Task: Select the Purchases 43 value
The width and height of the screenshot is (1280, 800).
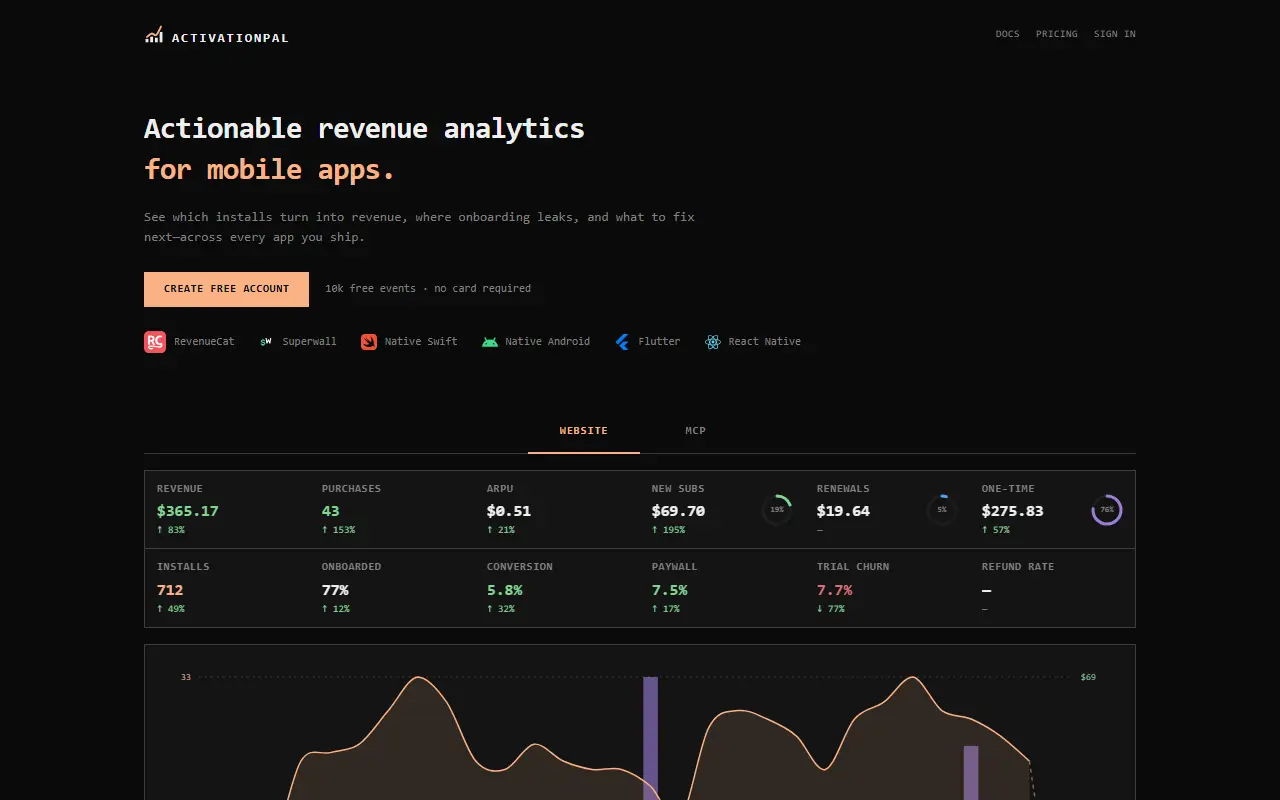Action: coord(331,511)
